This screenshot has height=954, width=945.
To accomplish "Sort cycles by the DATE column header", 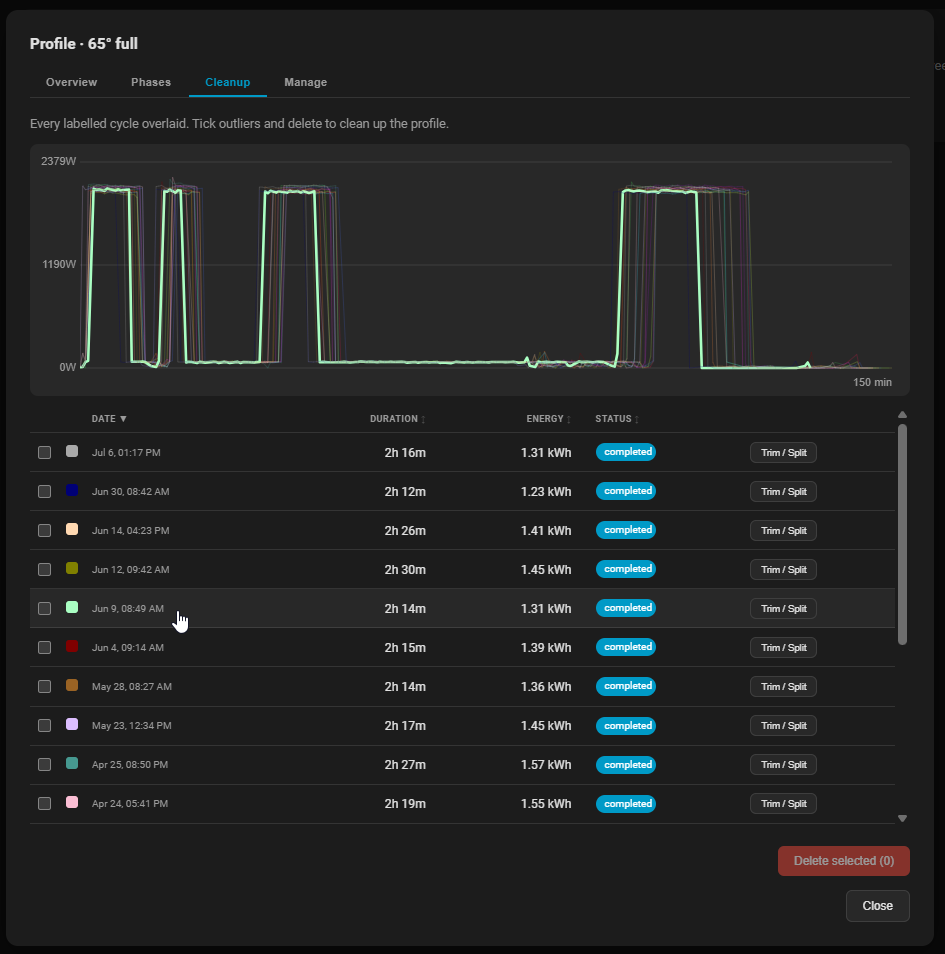I will pyautogui.click(x=109, y=419).
